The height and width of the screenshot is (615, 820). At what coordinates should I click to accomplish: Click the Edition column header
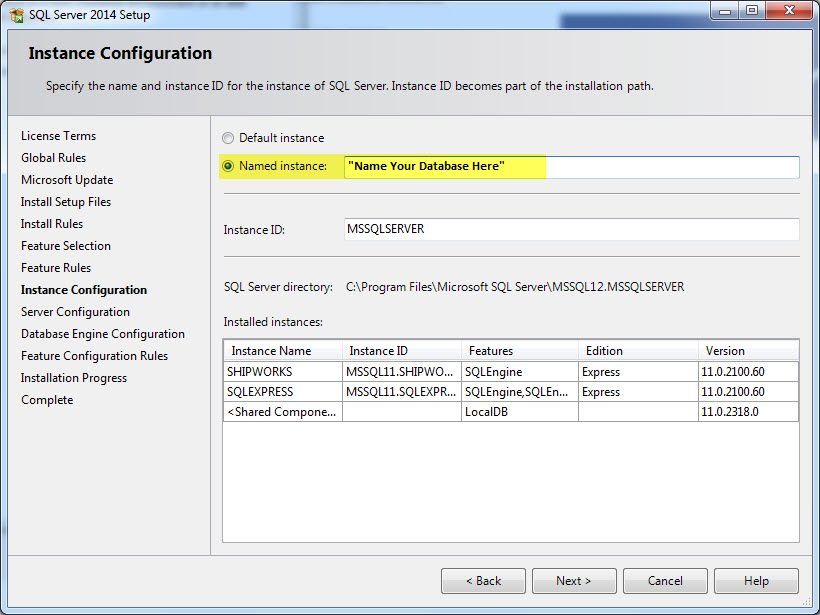click(x=638, y=351)
